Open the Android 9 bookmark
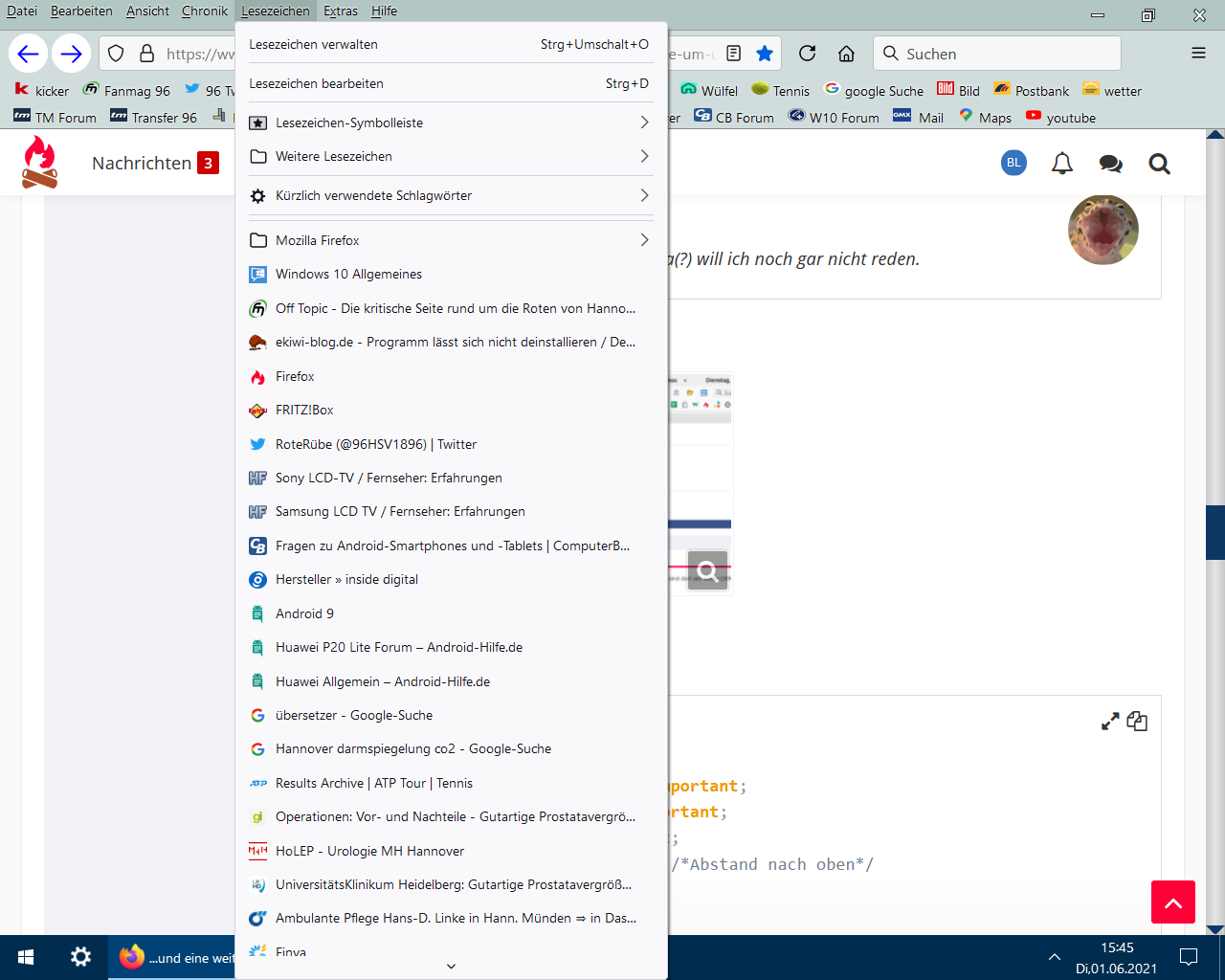Viewport: 1225px width, 980px height. (x=451, y=613)
